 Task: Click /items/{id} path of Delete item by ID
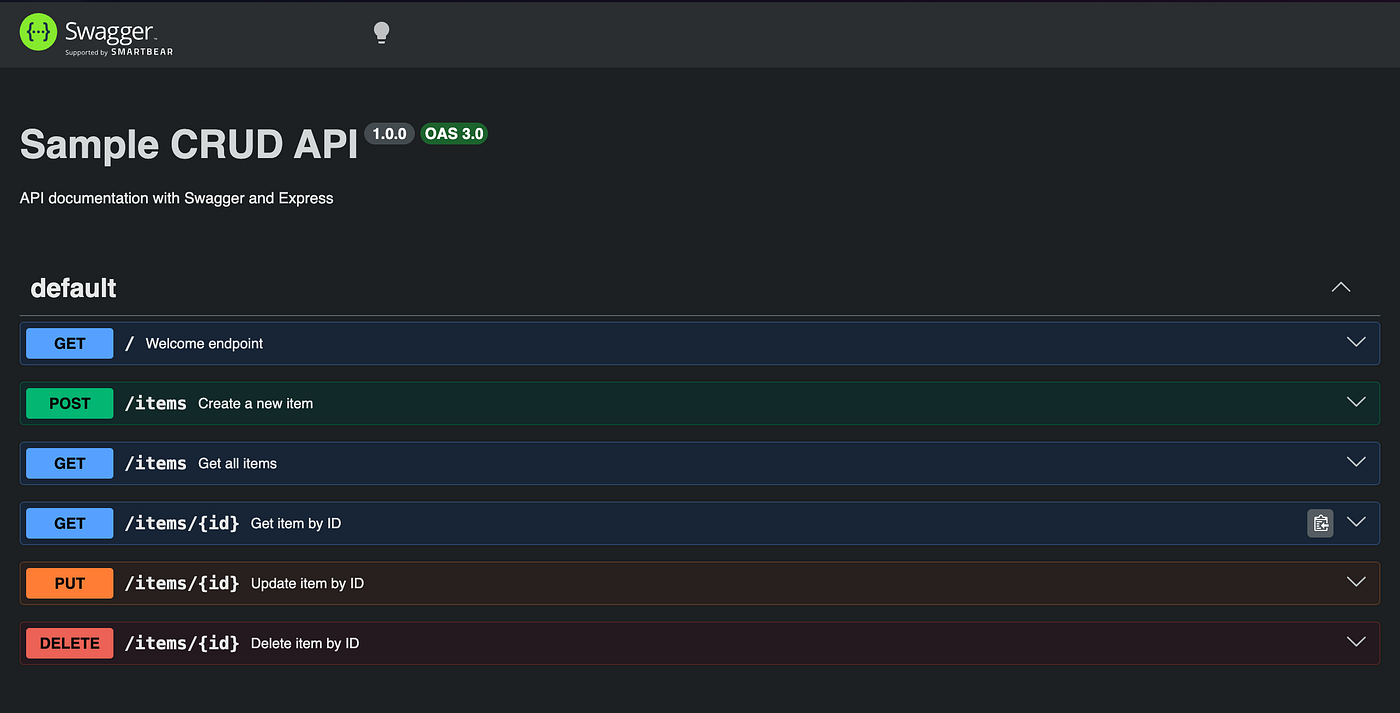(182, 643)
